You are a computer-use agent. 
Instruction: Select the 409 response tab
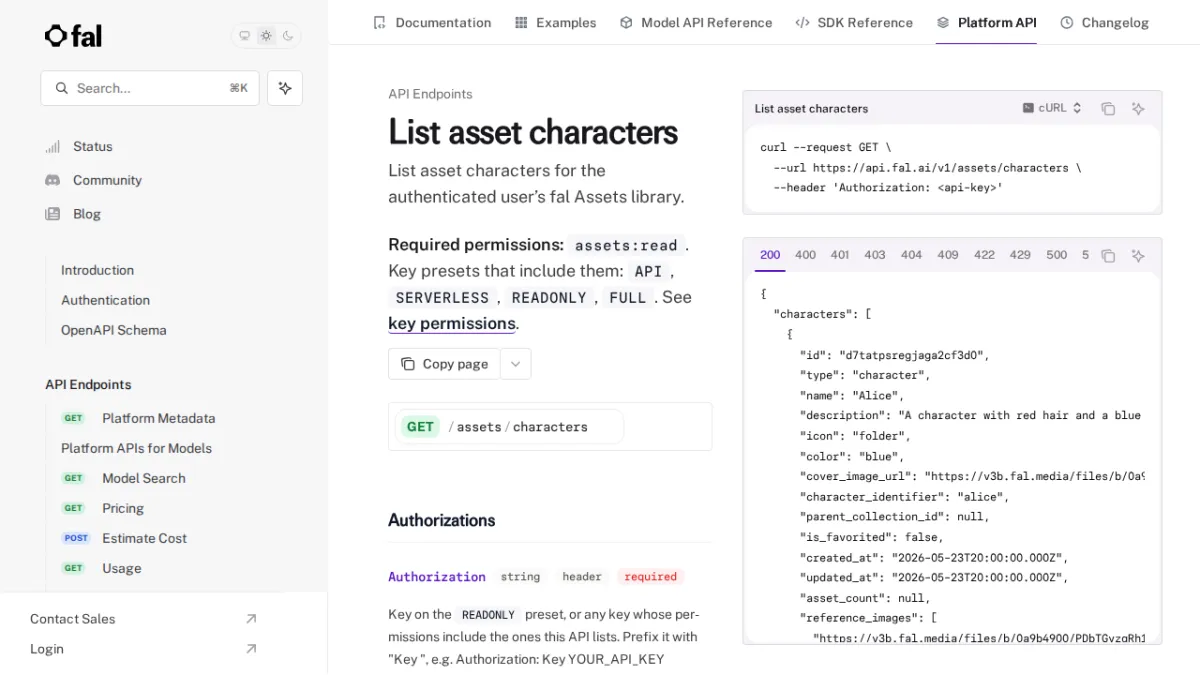(948, 255)
